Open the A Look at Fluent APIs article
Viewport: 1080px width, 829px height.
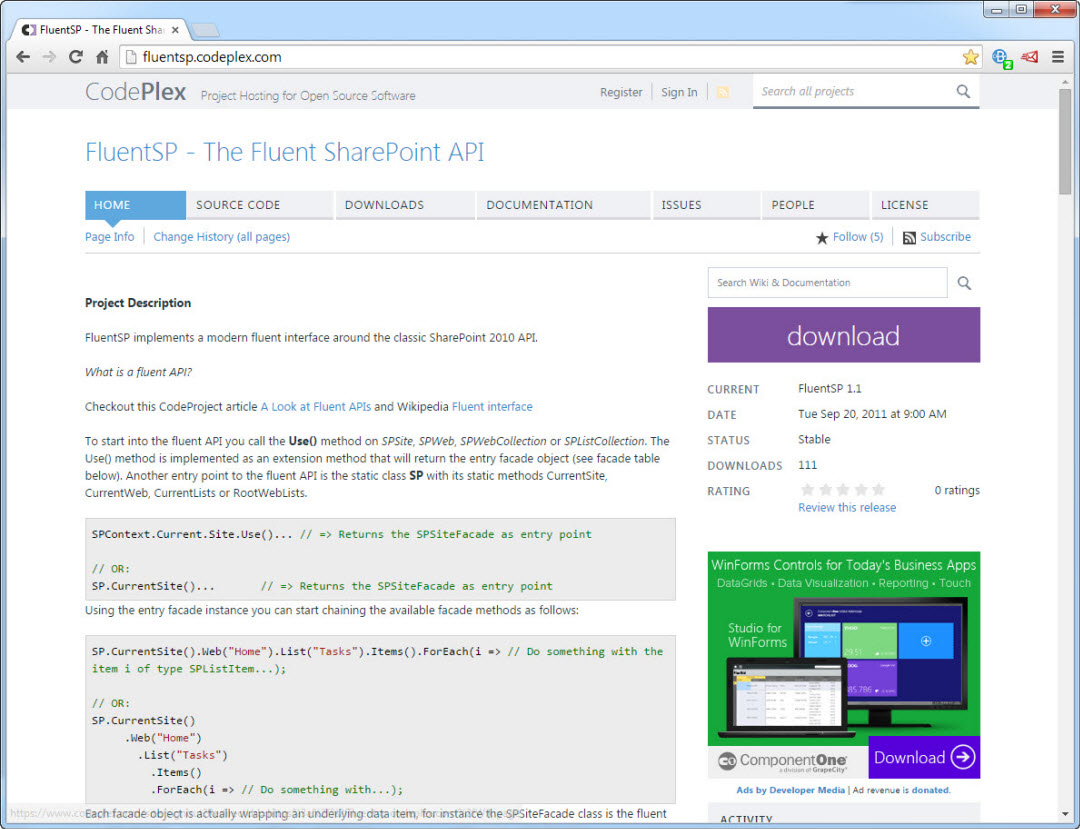pos(315,407)
